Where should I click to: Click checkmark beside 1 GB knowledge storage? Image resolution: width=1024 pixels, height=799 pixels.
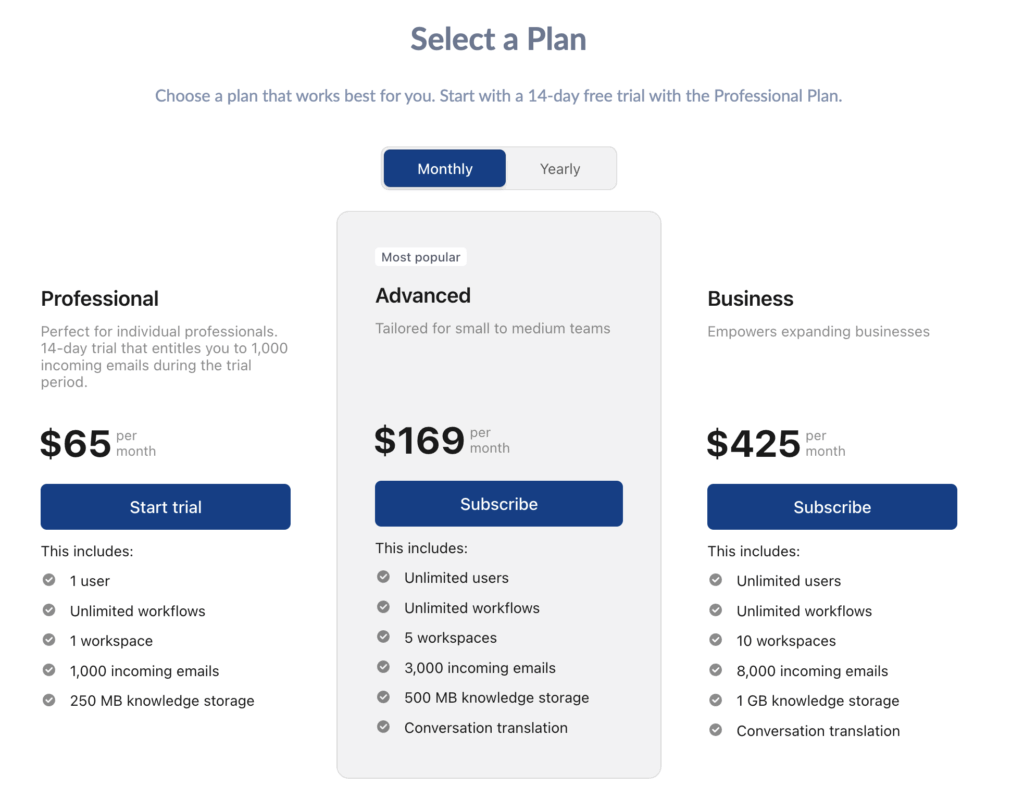pos(716,700)
